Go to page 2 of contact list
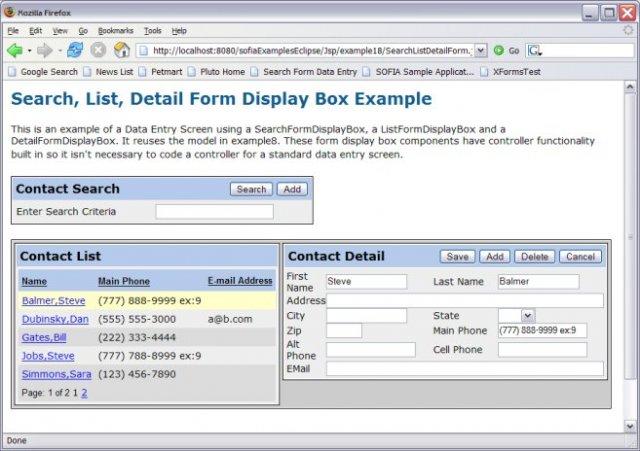This screenshot has height=451, width=640. point(84,393)
